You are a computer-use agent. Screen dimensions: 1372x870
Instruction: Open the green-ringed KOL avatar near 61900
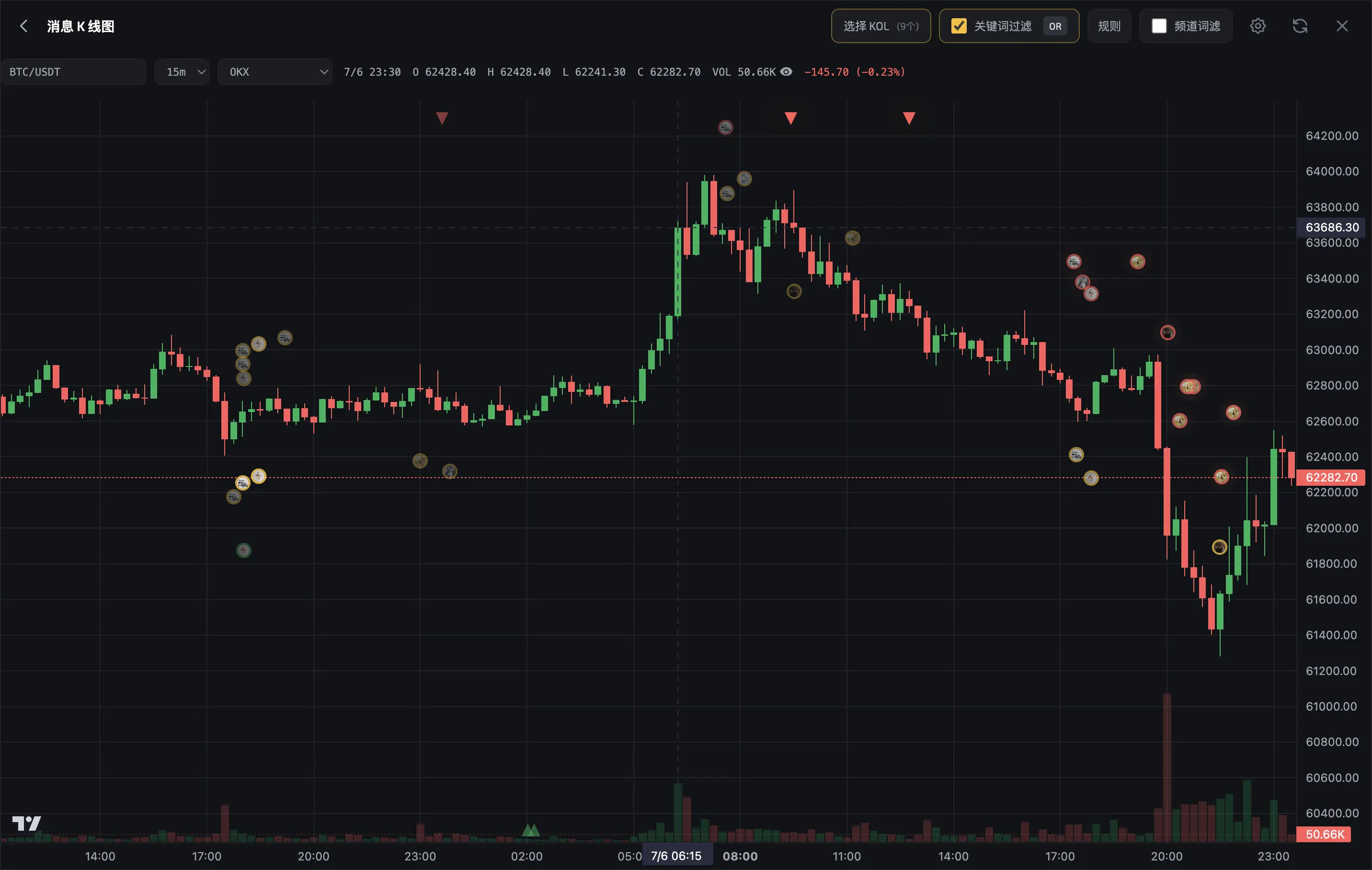243,550
